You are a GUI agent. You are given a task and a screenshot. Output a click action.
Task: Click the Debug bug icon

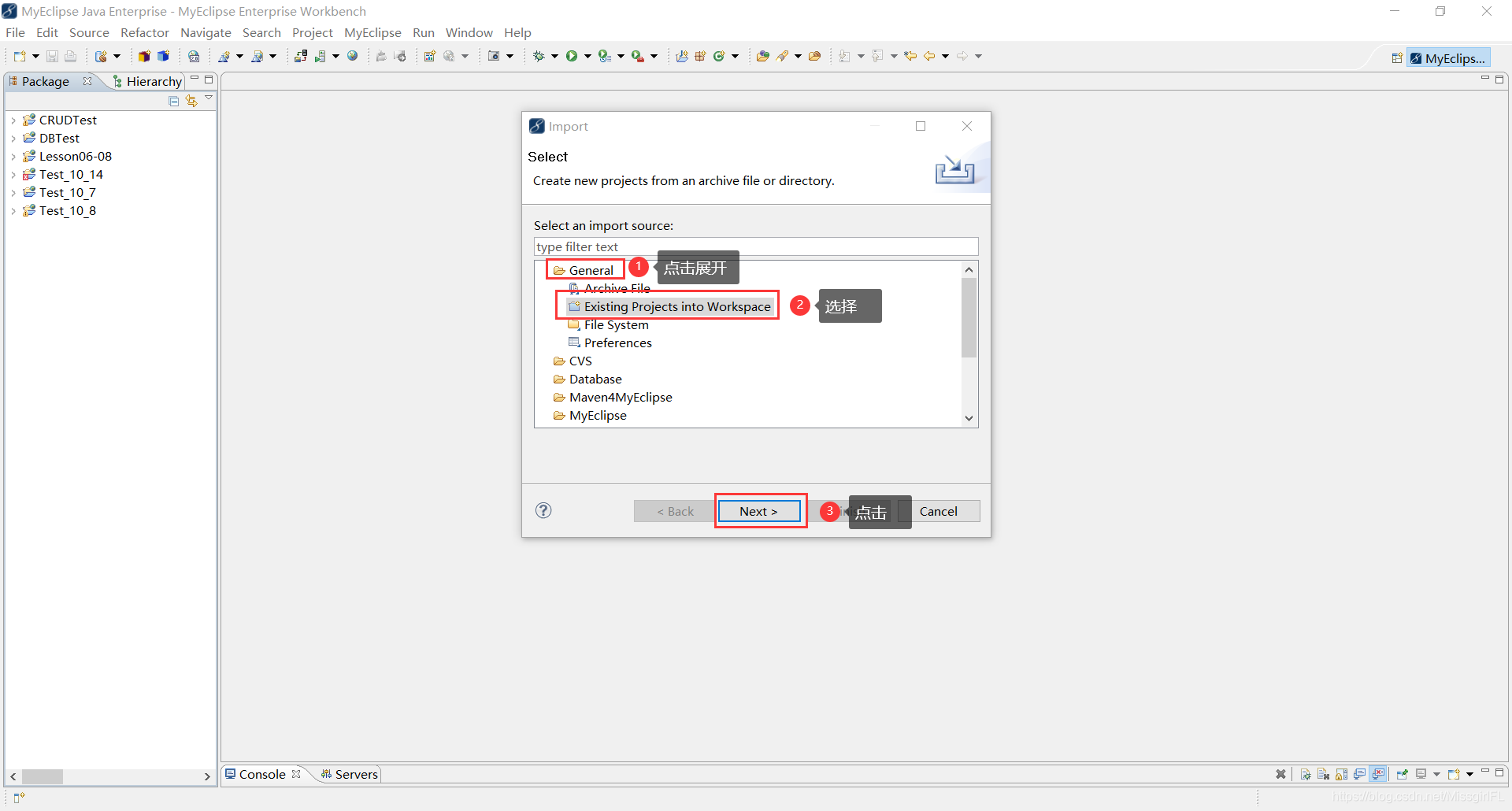tap(539, 56)
